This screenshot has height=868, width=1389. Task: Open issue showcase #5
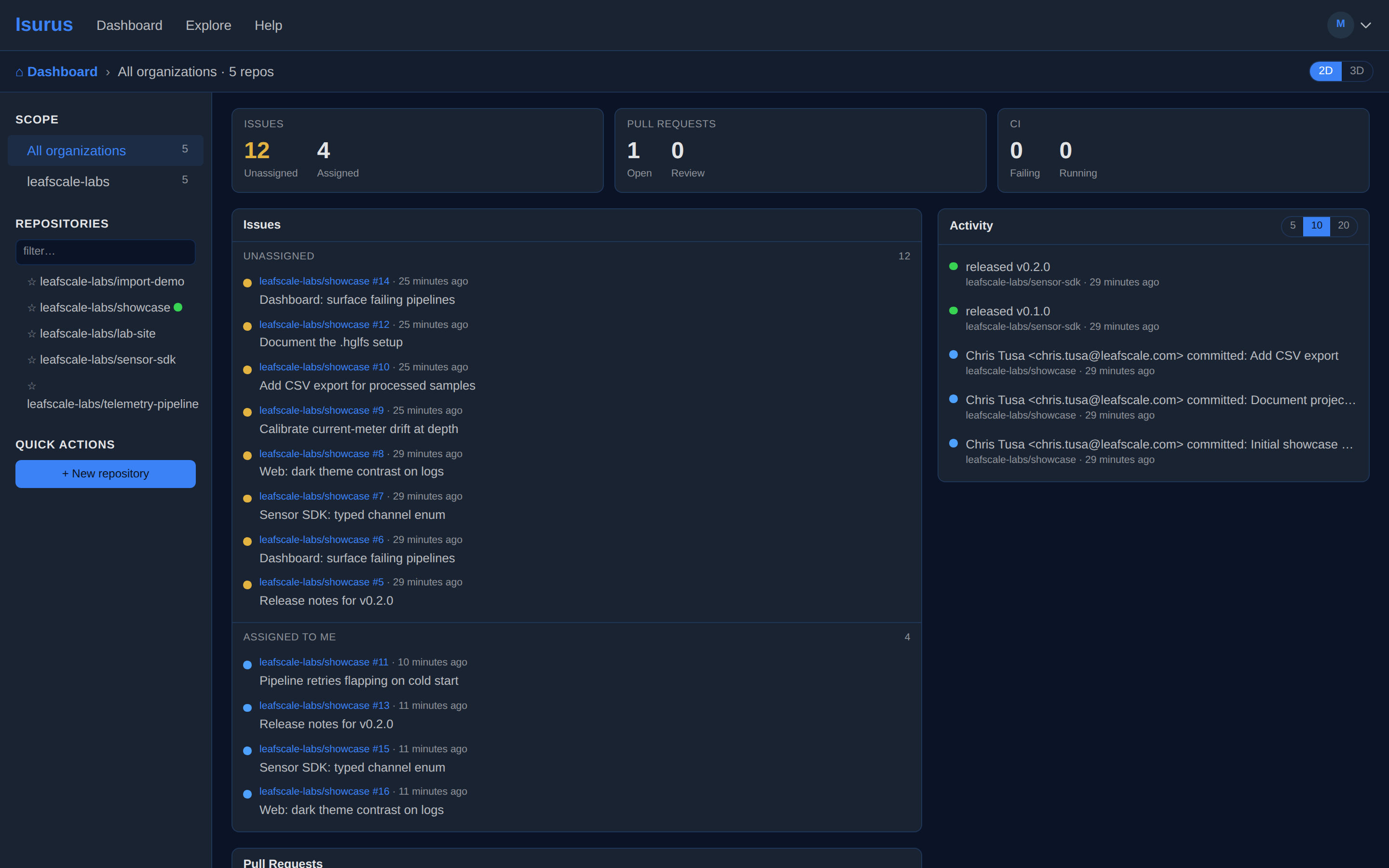[x=321, y=582]
